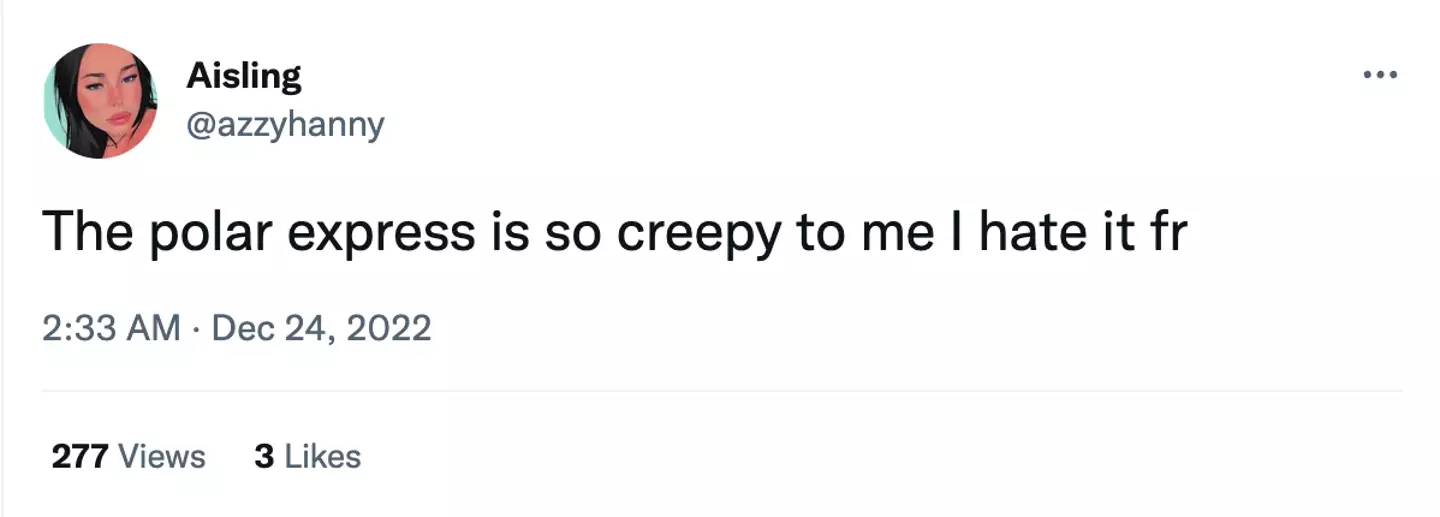This screenshot has height=517, width=1440.
Task: Click "fr" at the end of the tweet
Action: 1166,233
